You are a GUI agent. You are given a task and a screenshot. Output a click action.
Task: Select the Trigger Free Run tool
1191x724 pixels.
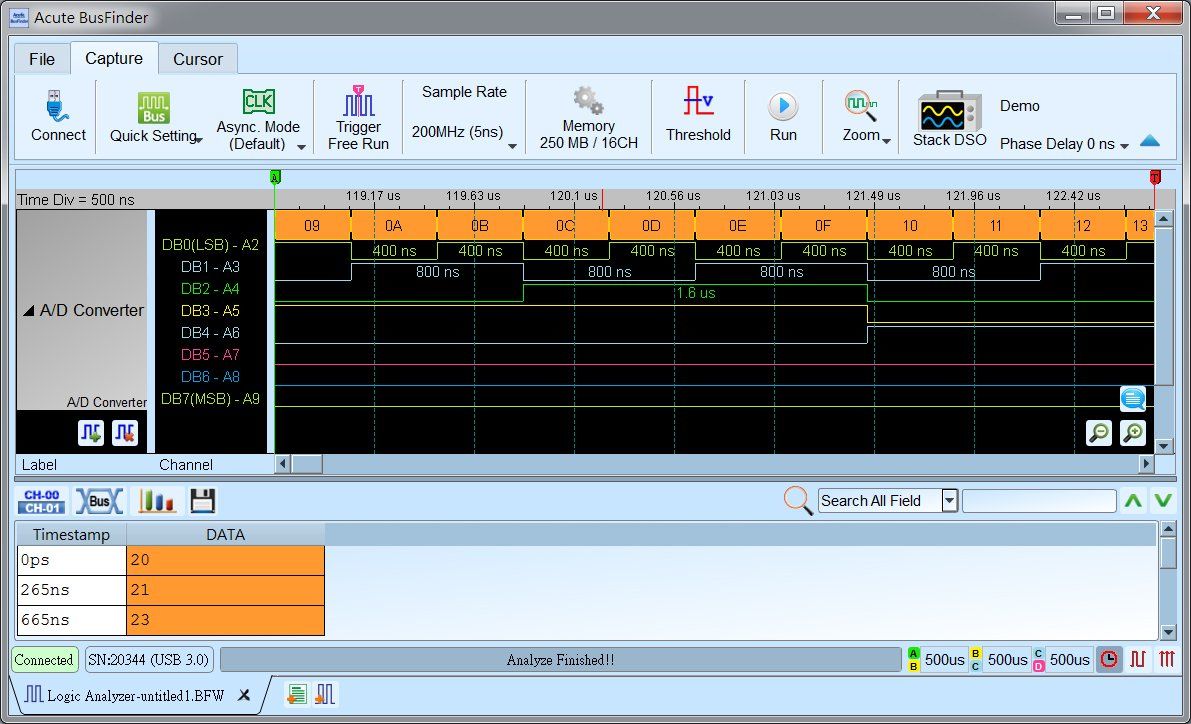(x=357, y=117)
